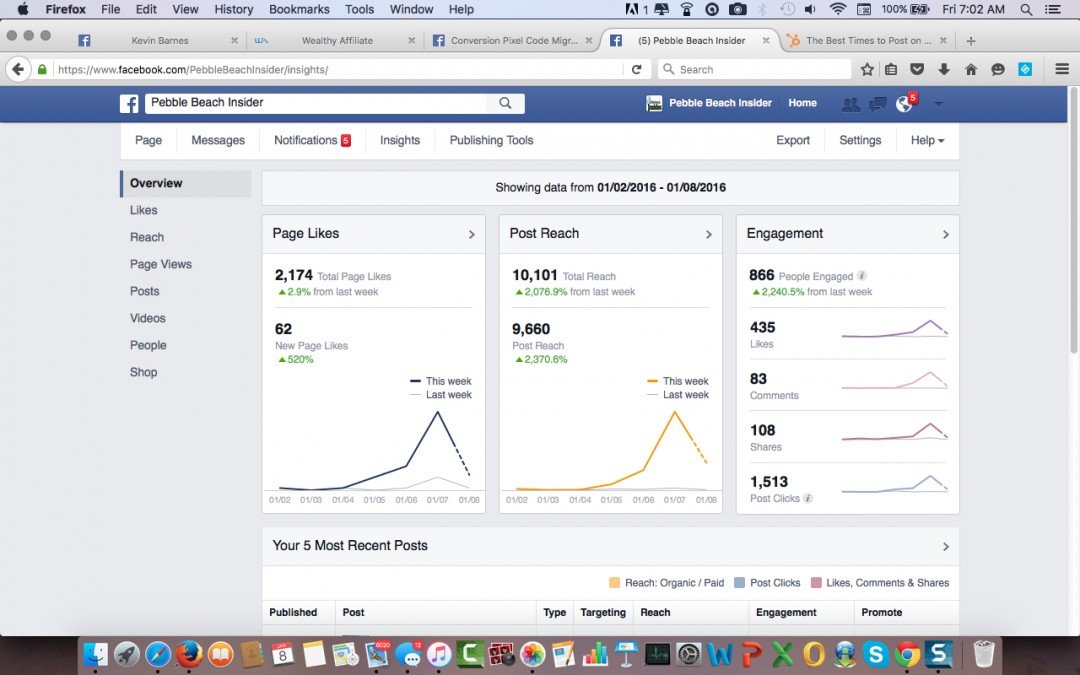The height and width of the screenshot is (675, 1080).
Task: Expand the Engagement card chevron
Action: click(x=946, y=235)
